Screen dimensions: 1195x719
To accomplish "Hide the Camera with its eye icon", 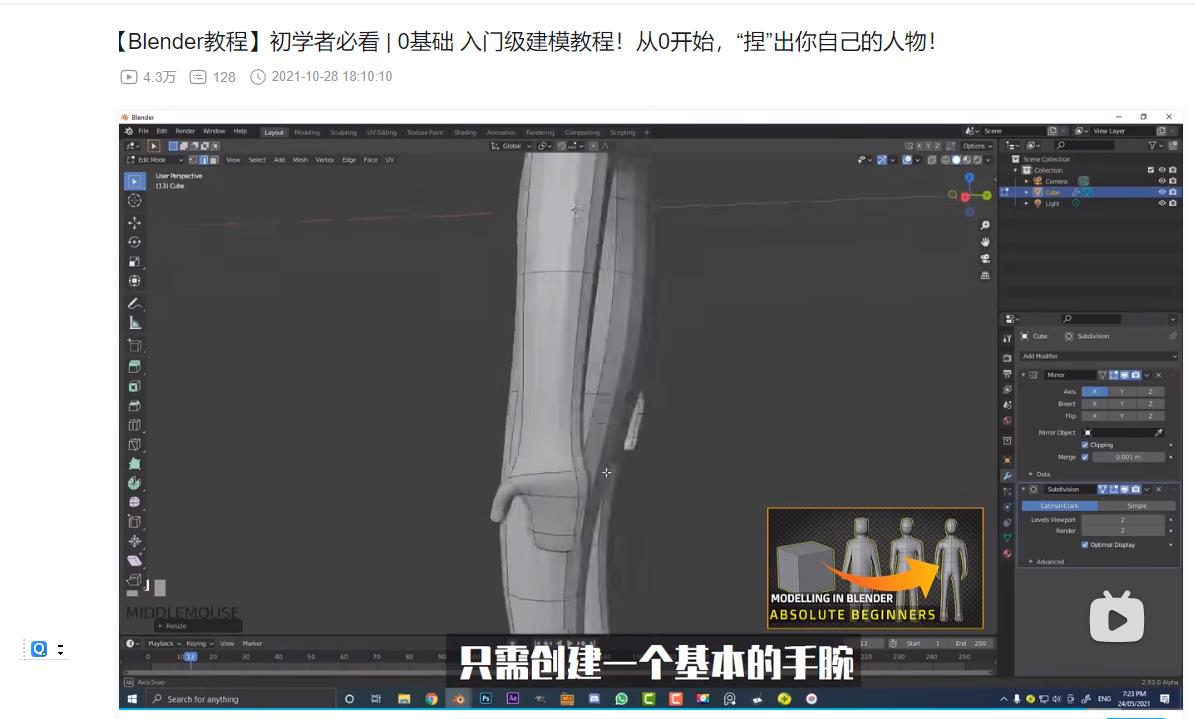I will coord(1161,181).
